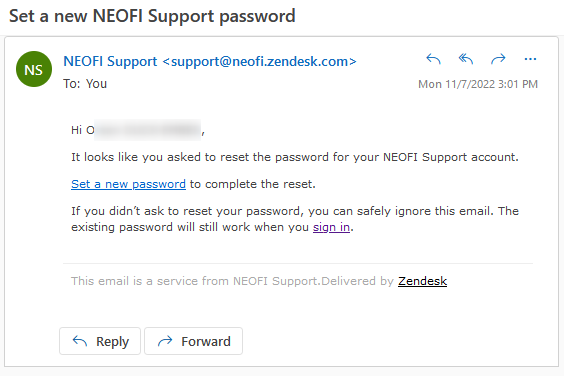
Task: Click the Mon 11/7/2022 3:01 PM timestamp
Action: [478, 84]
